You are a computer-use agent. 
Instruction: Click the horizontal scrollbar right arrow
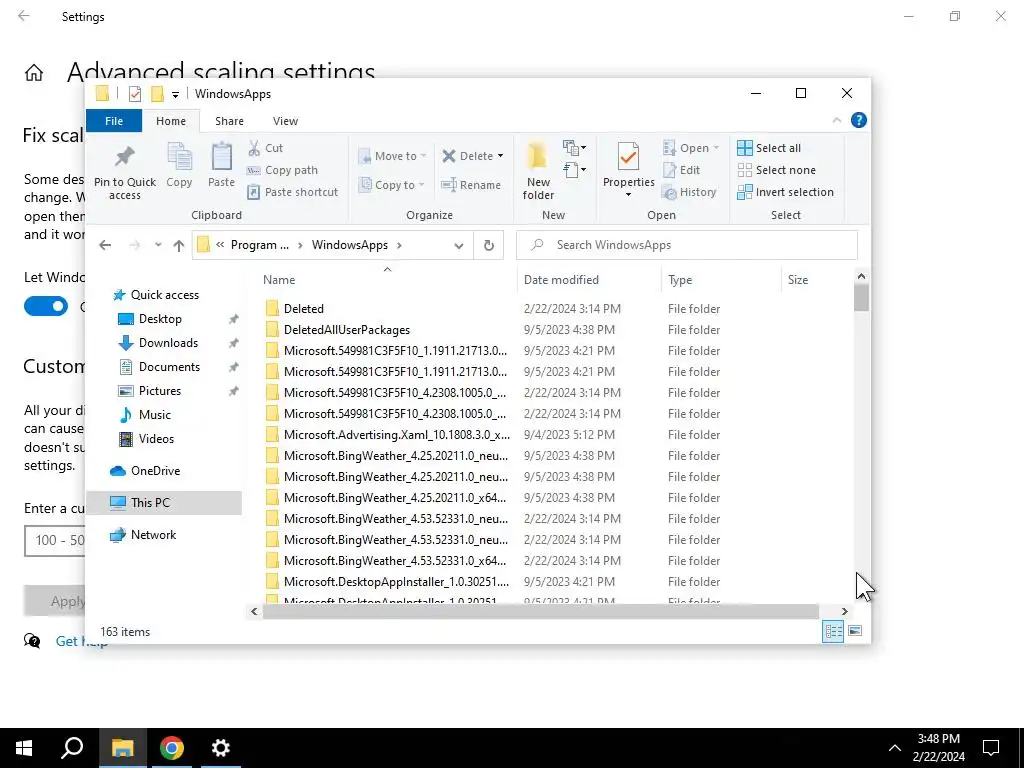(x=844, y=612)
